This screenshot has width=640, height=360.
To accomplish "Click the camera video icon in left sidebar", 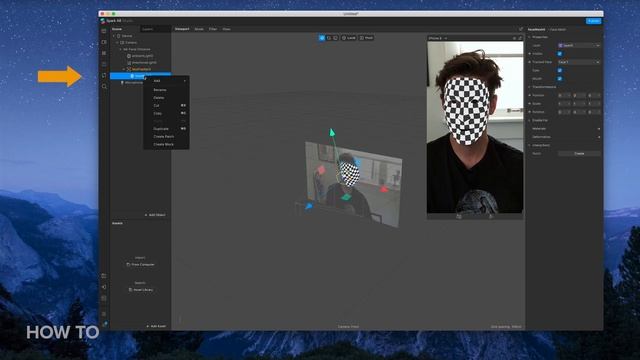I will [104, 42].
